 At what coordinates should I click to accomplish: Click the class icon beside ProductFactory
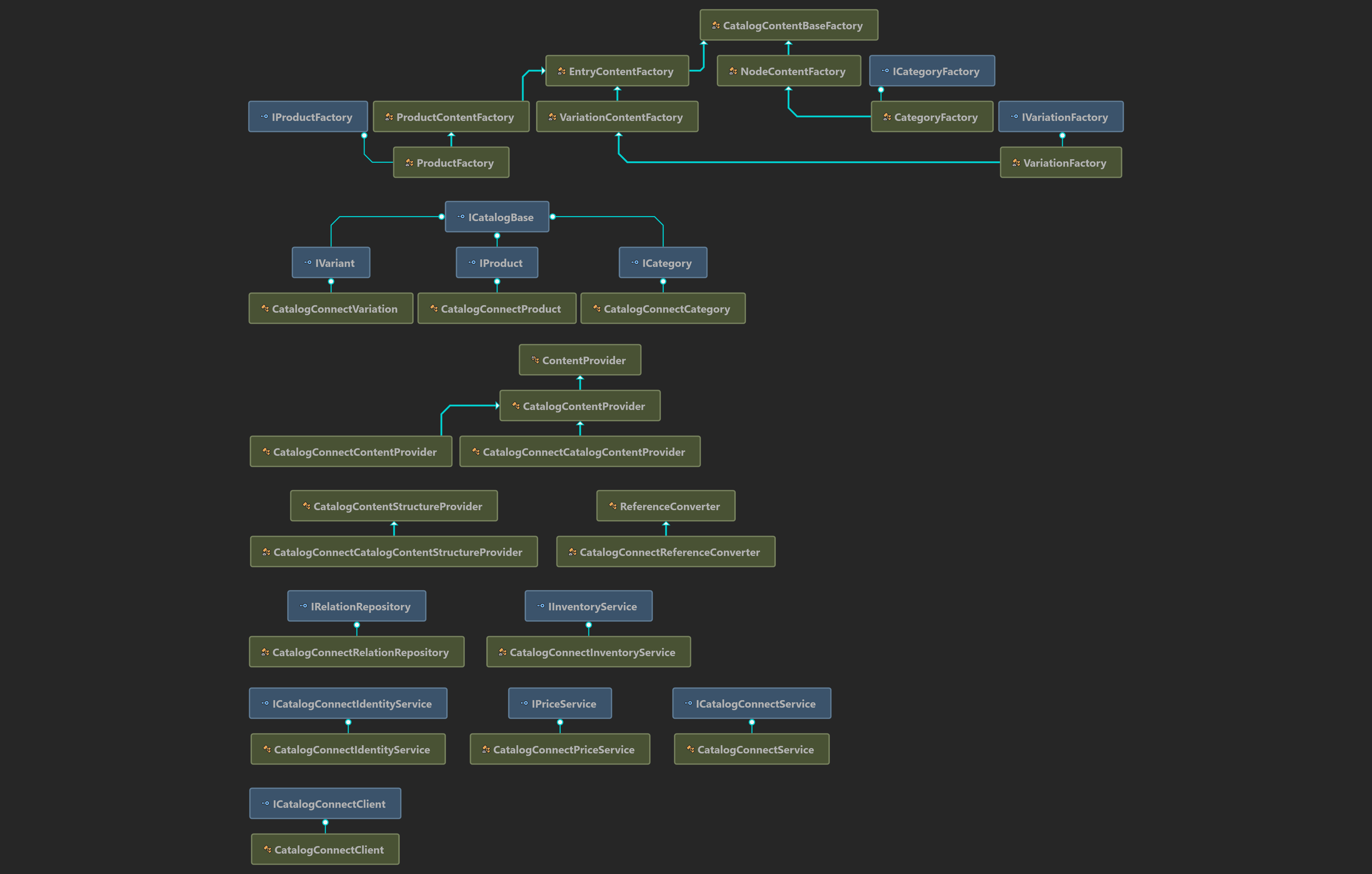(x=409, y=162)
